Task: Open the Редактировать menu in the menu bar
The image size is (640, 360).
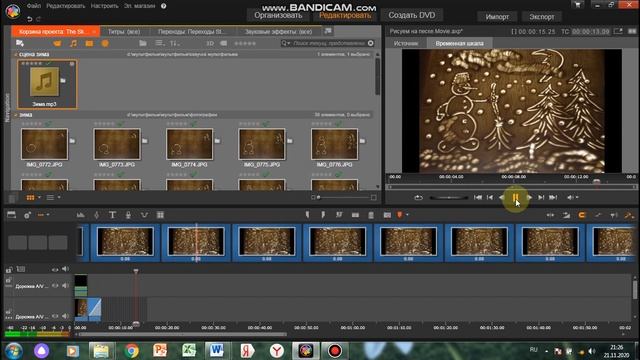Action: tap(66, 6)
